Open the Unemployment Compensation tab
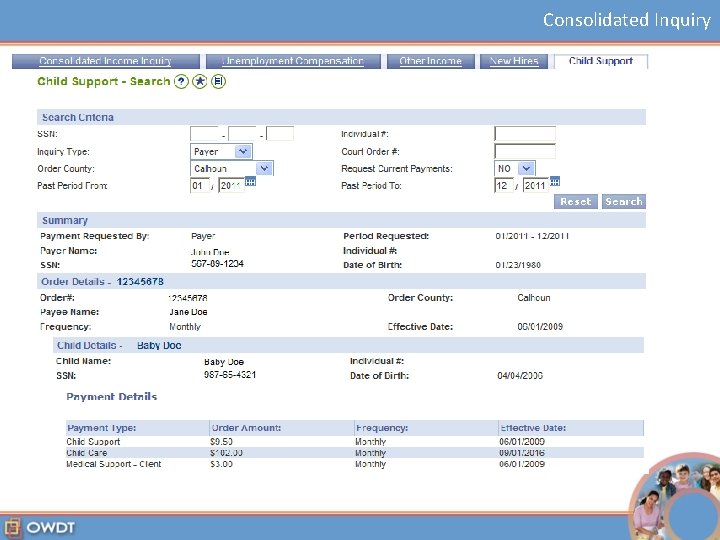Image resolution: width=720 pixels, height=540 pixels. (x=293, y=61)
